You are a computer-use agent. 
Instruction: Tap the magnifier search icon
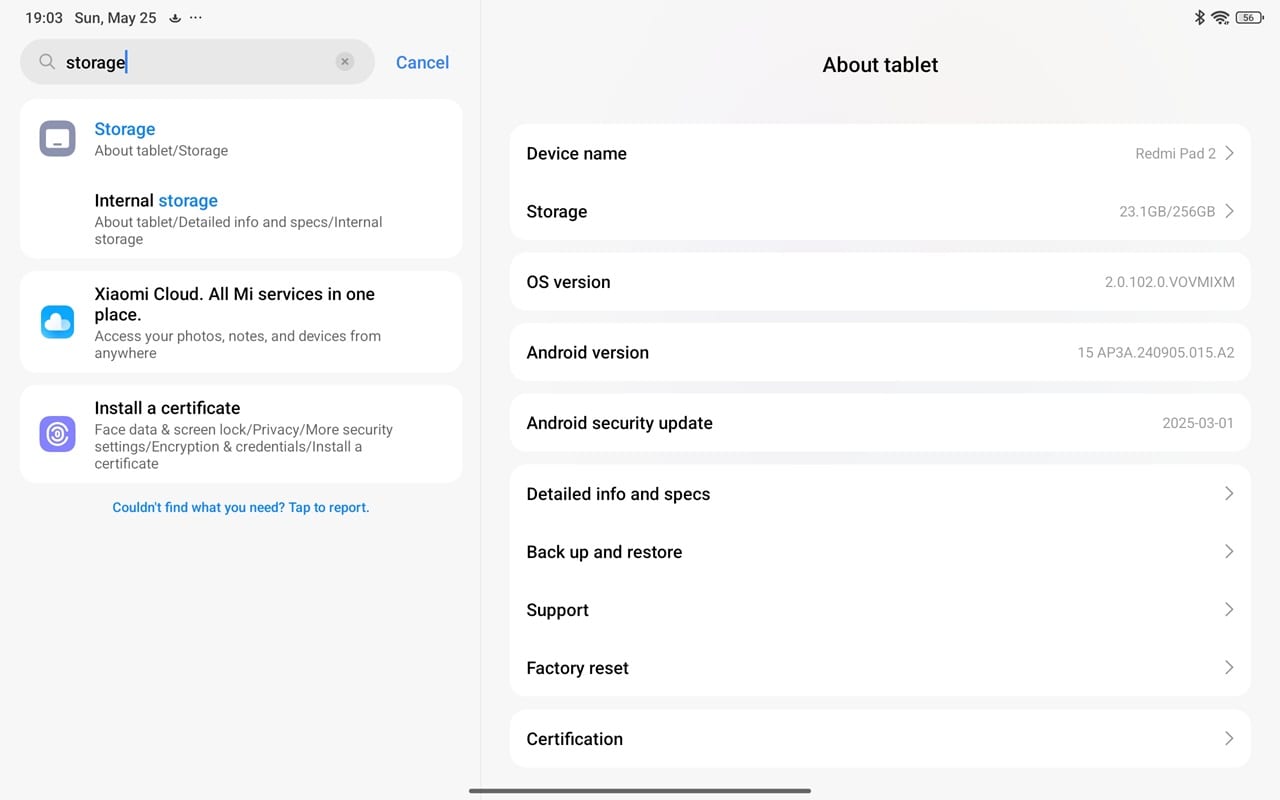pyautogui.click(x=47, y=62)
